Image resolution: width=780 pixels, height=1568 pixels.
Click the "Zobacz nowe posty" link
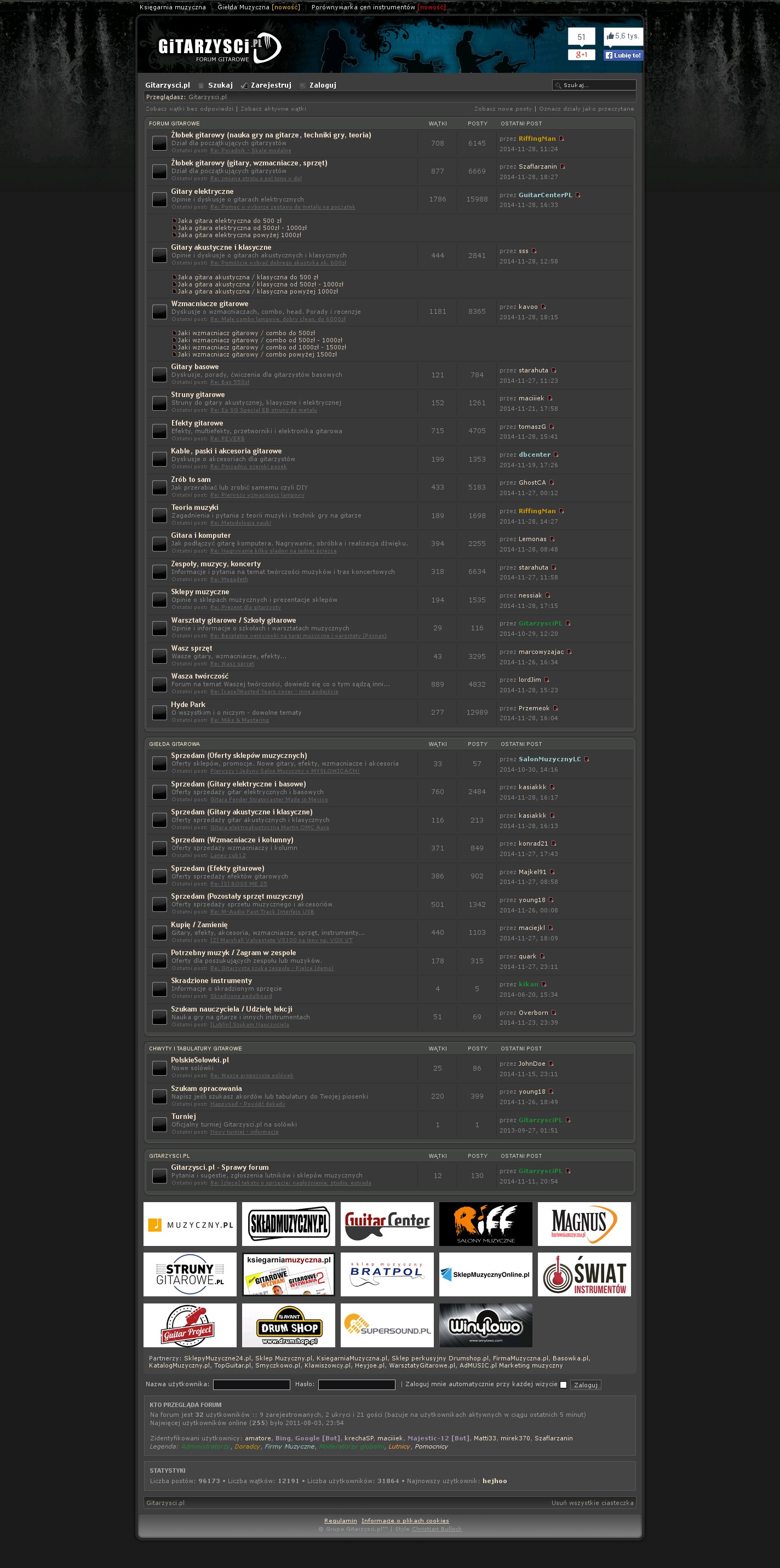click(x=502, y=109)
